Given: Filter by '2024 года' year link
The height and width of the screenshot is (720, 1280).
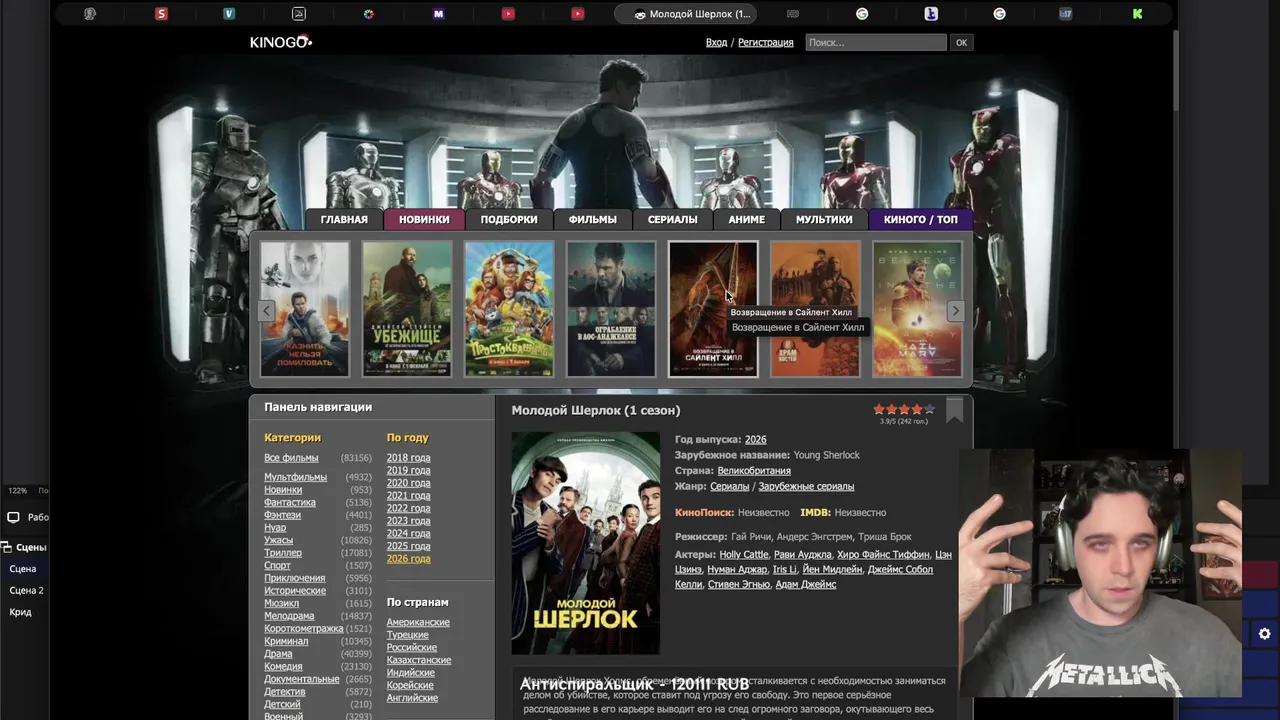Looking at the screenshot, I should 408,533.
